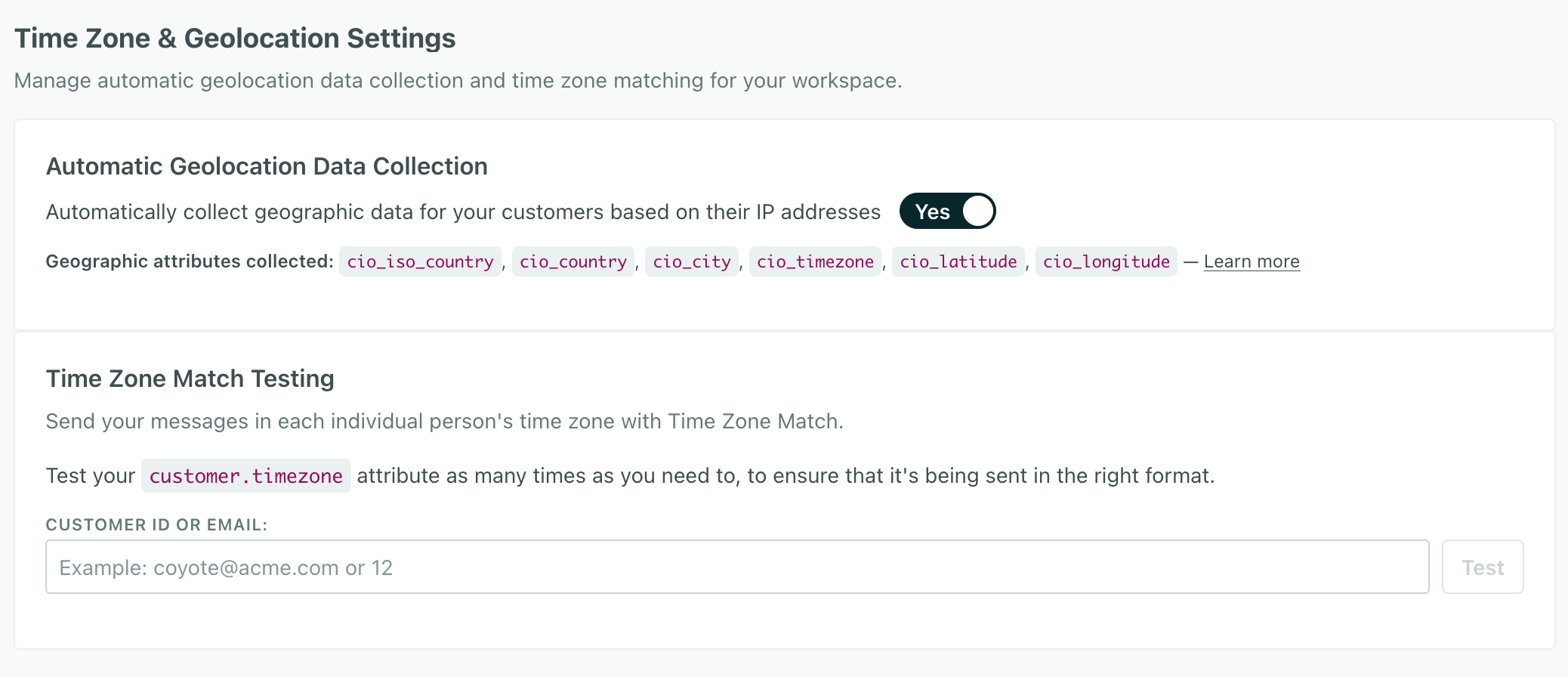Click the Time Zone Match Testing heading

[x=190, y=379]
